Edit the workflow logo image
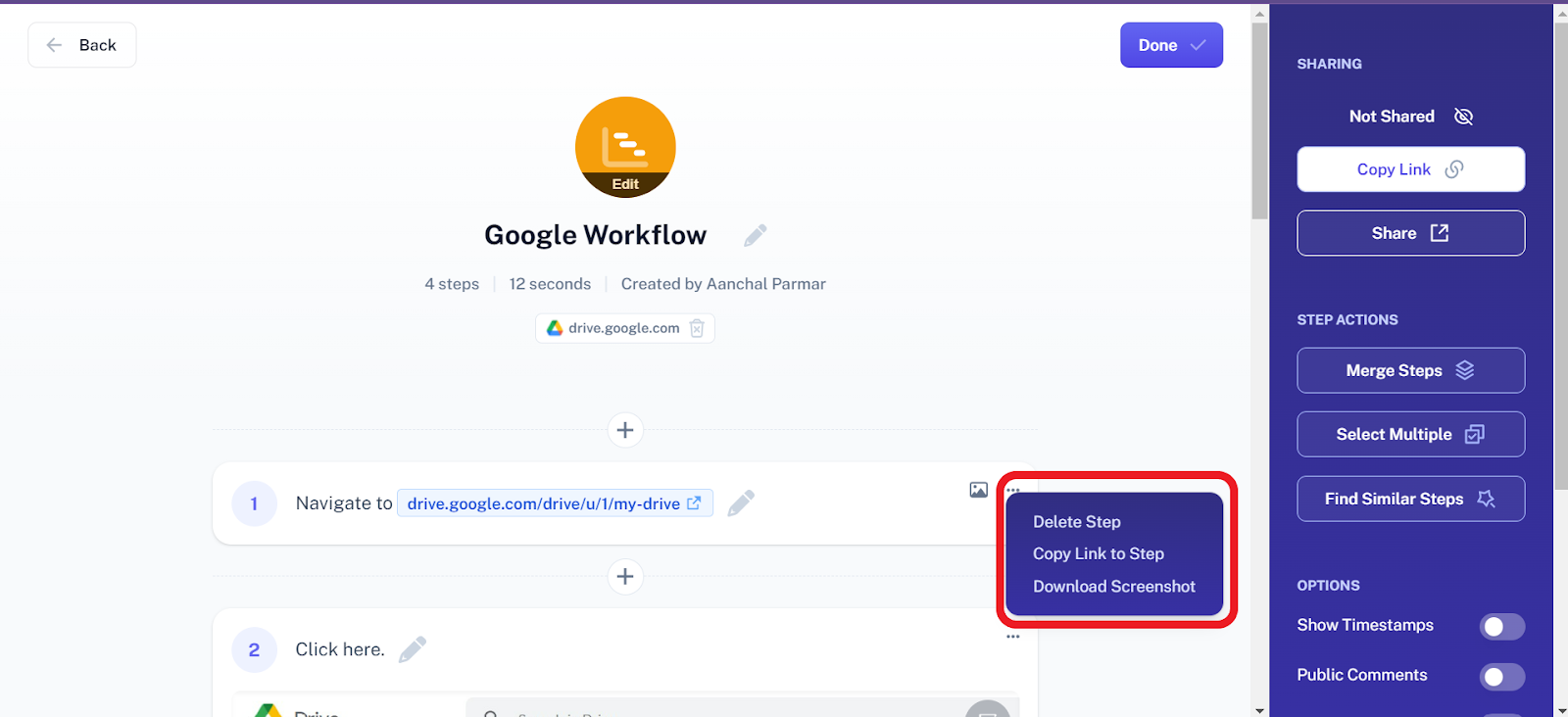This screenshot has width=1568, height=717. 625,147
